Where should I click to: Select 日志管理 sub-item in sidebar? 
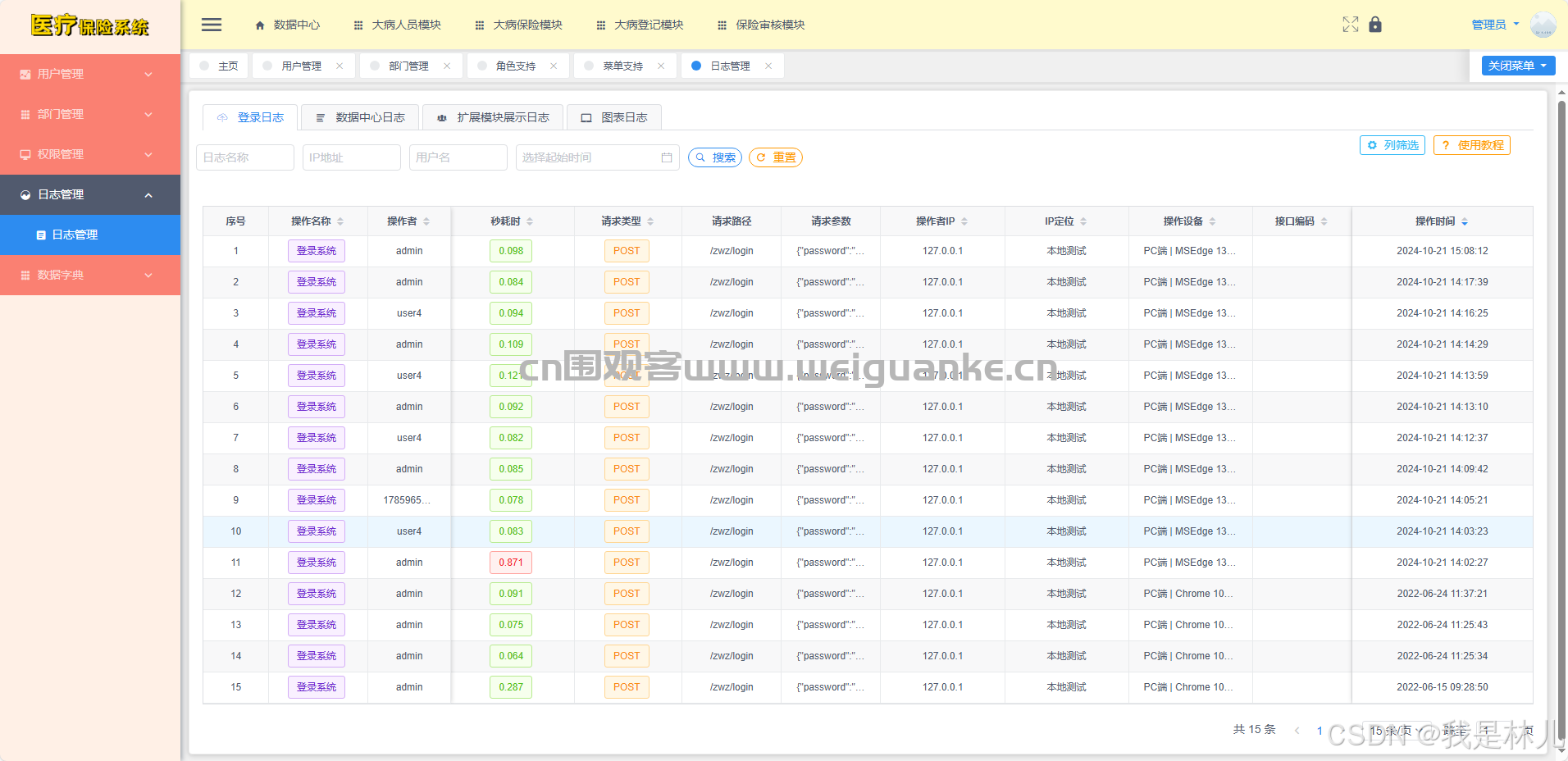pos(90,235)
